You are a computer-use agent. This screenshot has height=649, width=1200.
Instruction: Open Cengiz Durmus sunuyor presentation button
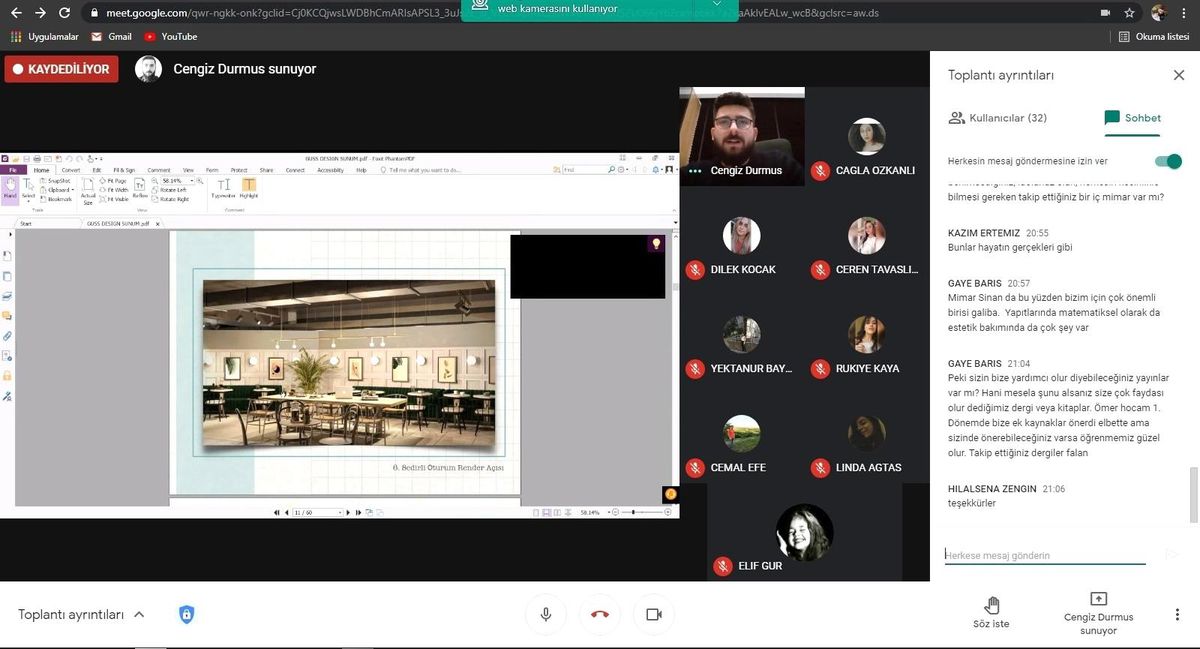[x=1098, y=612]
